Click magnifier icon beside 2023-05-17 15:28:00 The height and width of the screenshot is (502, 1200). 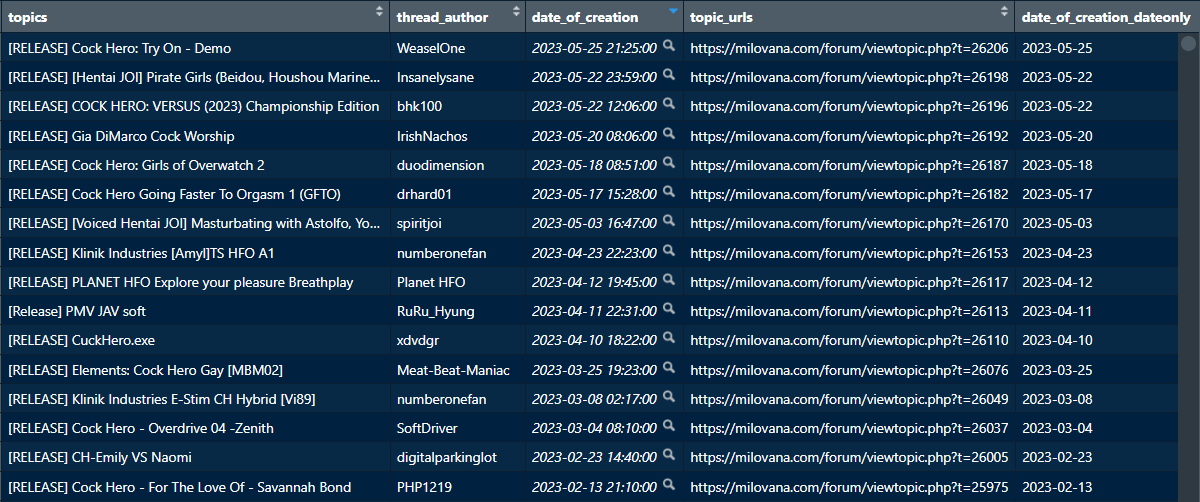coord(668,193)
